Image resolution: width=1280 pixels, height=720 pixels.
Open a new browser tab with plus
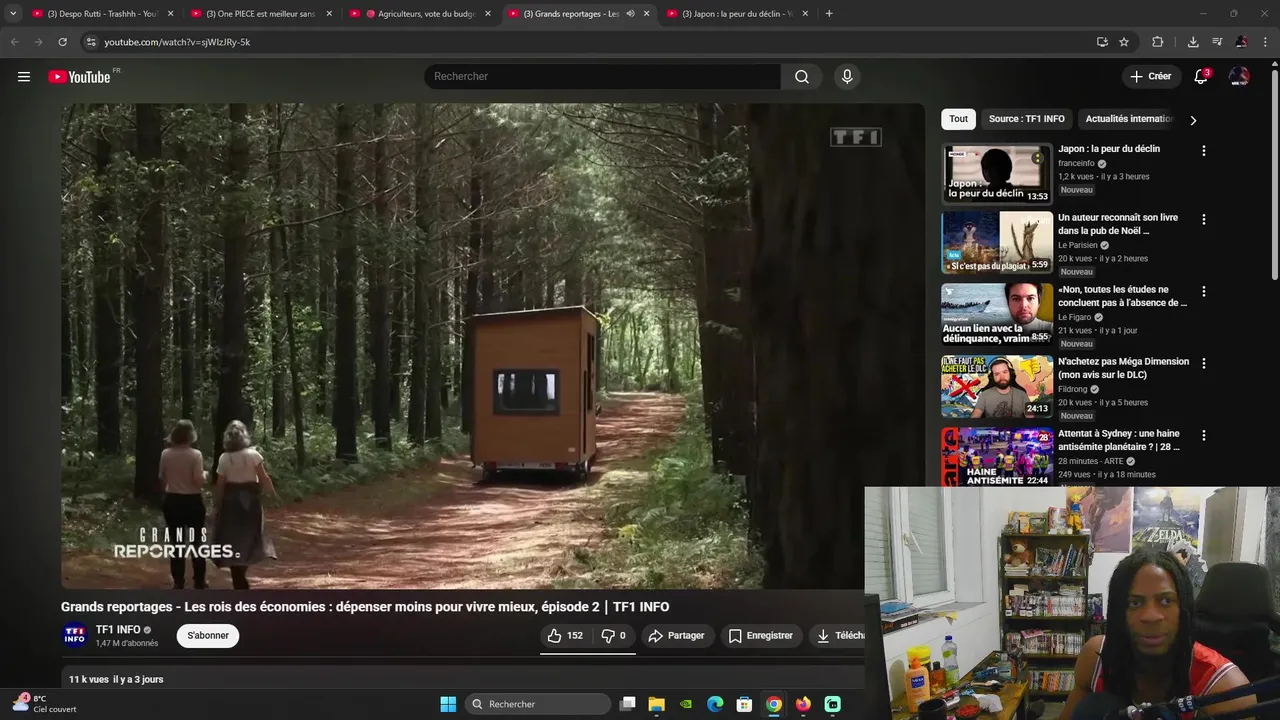829,14
